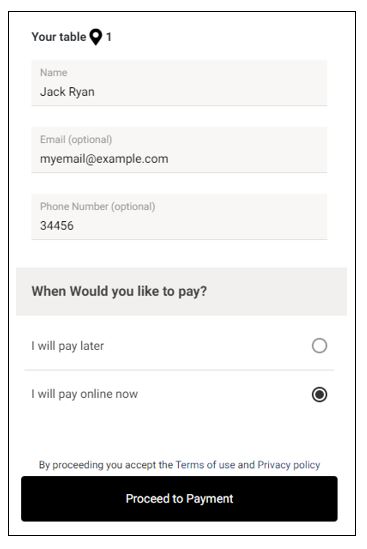
Task: Click the table number 1 beside the pin
Action: pos(109,37)
